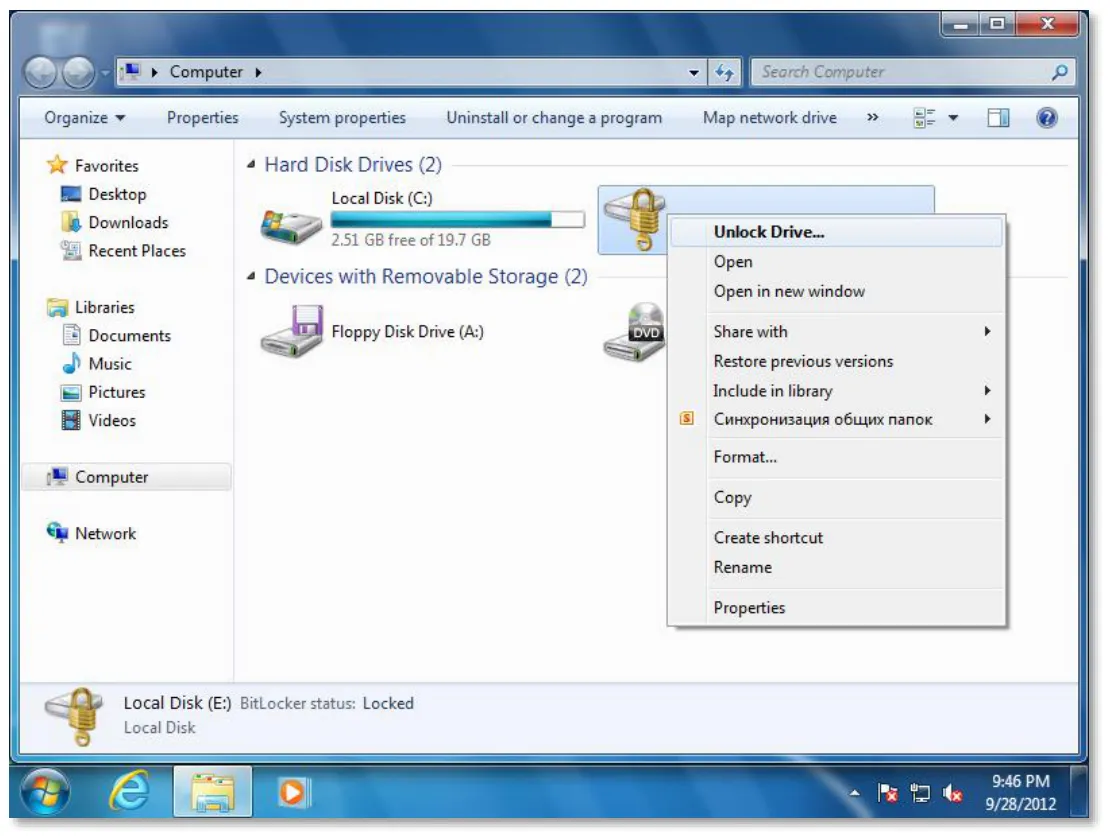Select the DVD drive icon

[x=636, y=331]
